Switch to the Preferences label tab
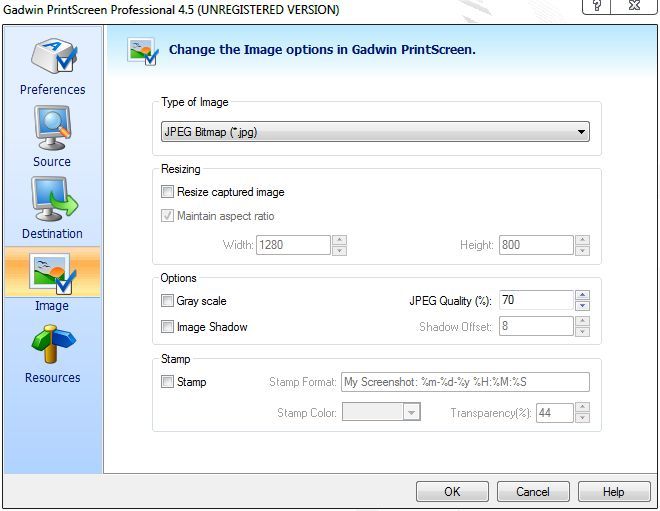This screenshot has width=660, height=511. pos(53,90)
